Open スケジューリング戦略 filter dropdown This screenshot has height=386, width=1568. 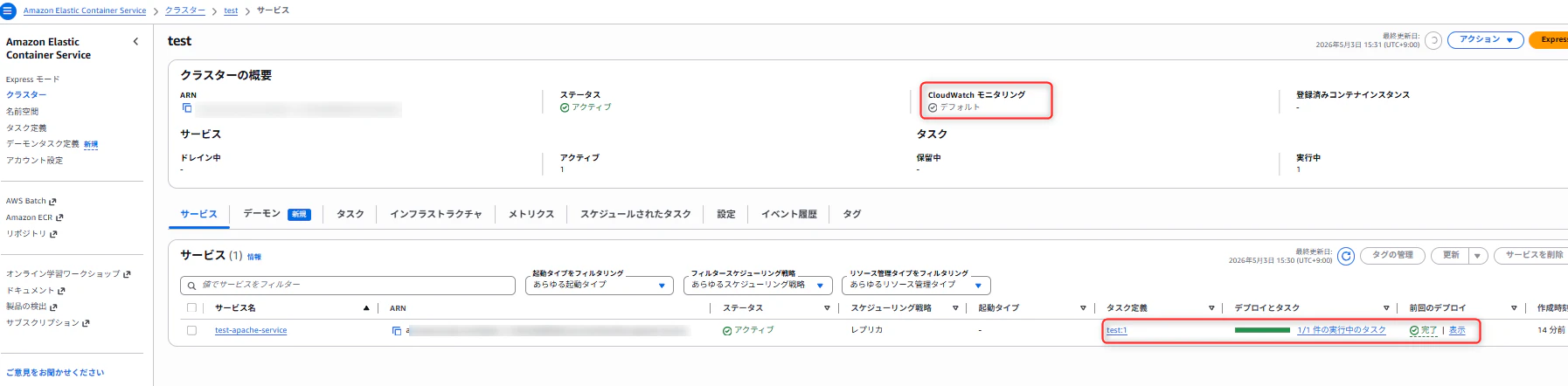tap(758, 285)
